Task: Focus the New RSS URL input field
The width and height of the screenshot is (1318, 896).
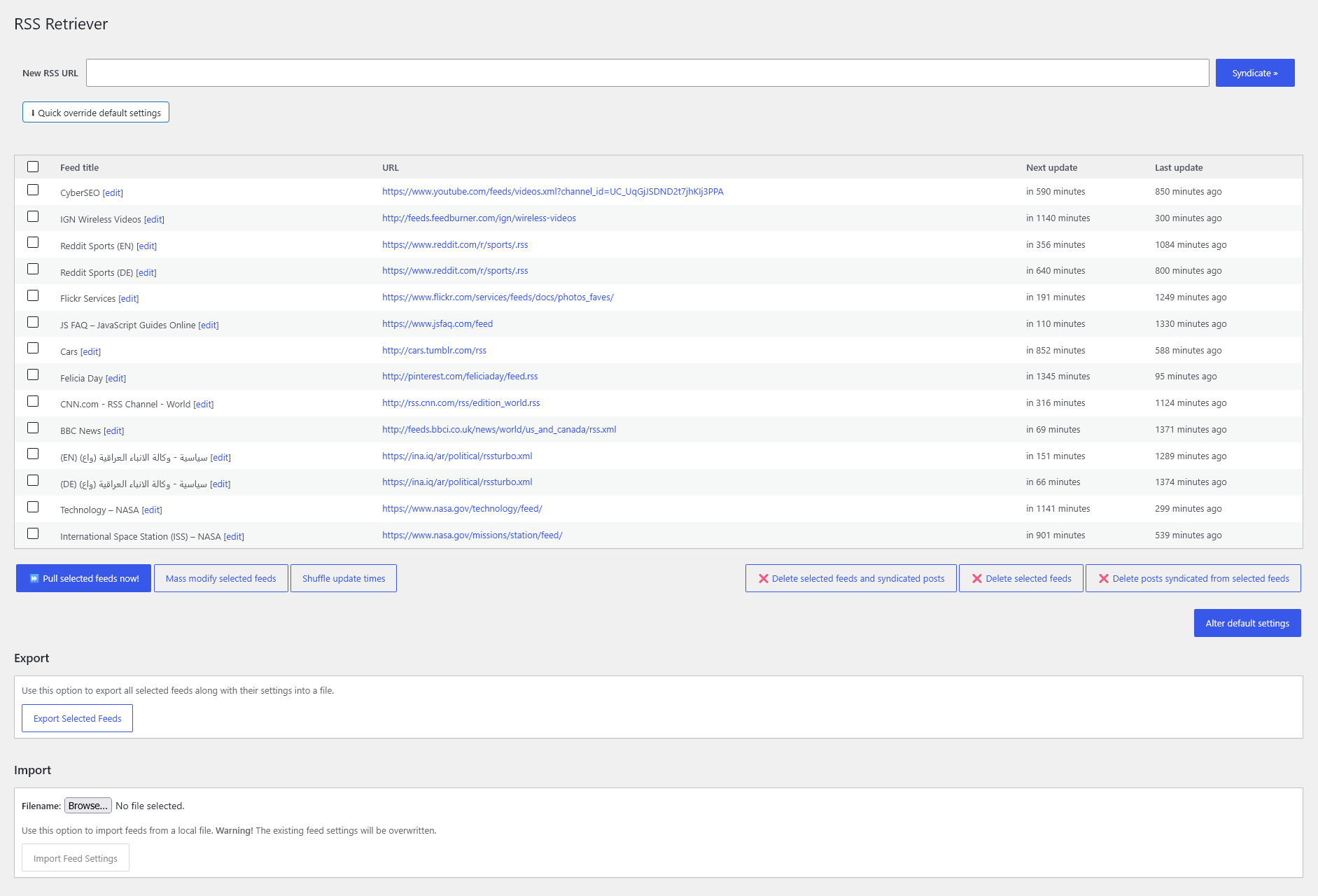Action: [x=647, y=73]
